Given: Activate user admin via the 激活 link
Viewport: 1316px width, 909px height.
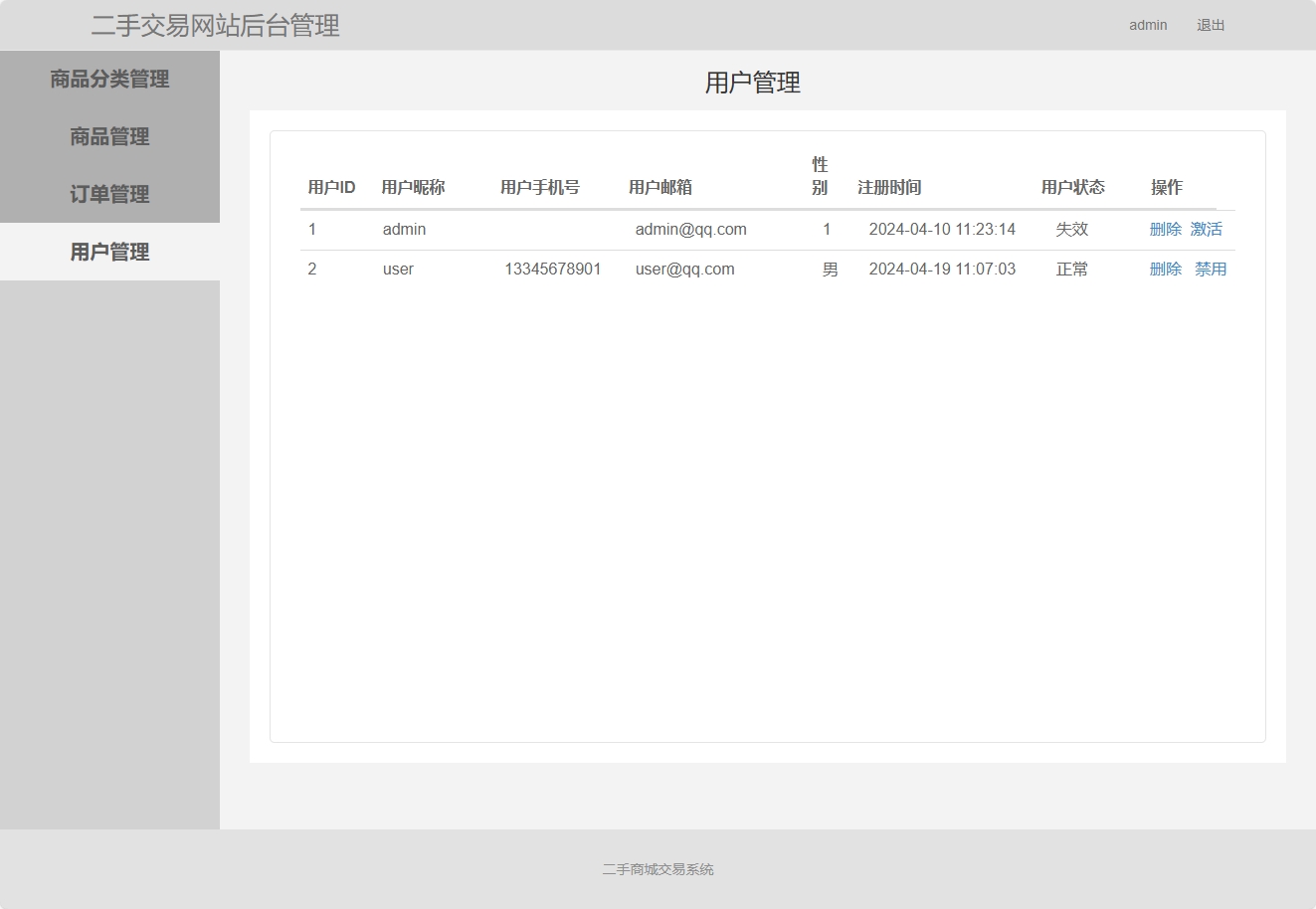Looking at the screenshot, I should (x=1207, y=229).
